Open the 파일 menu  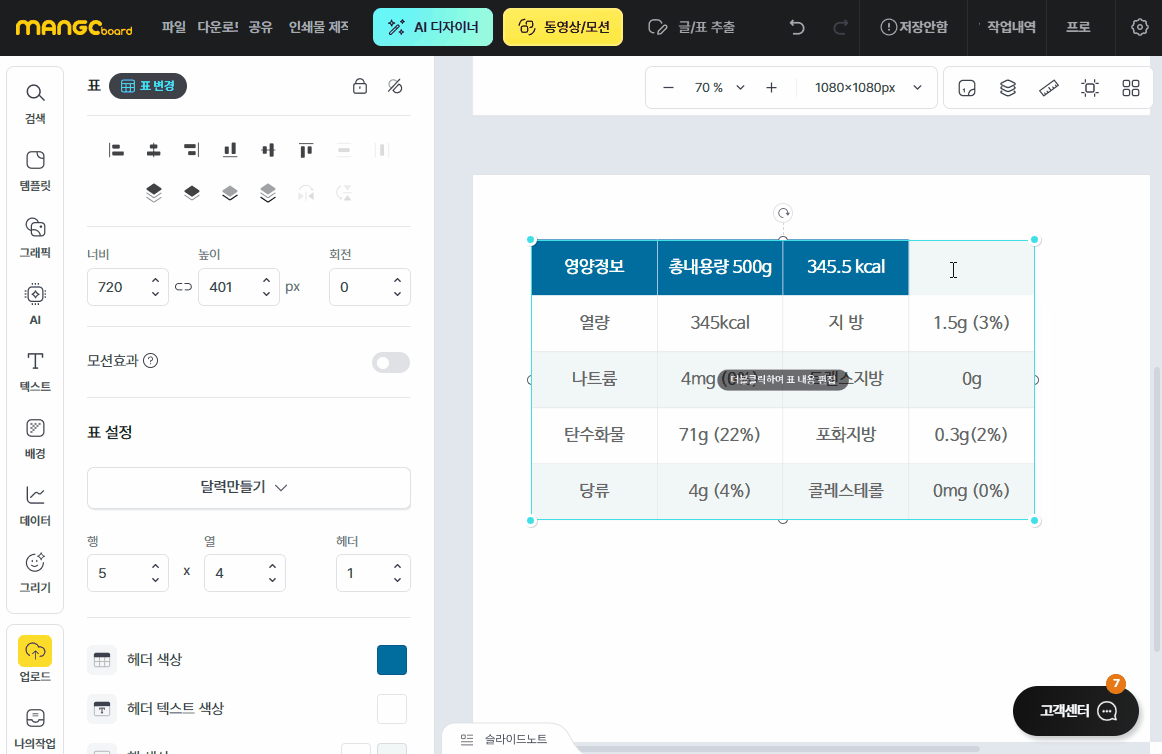coord(174,27)
